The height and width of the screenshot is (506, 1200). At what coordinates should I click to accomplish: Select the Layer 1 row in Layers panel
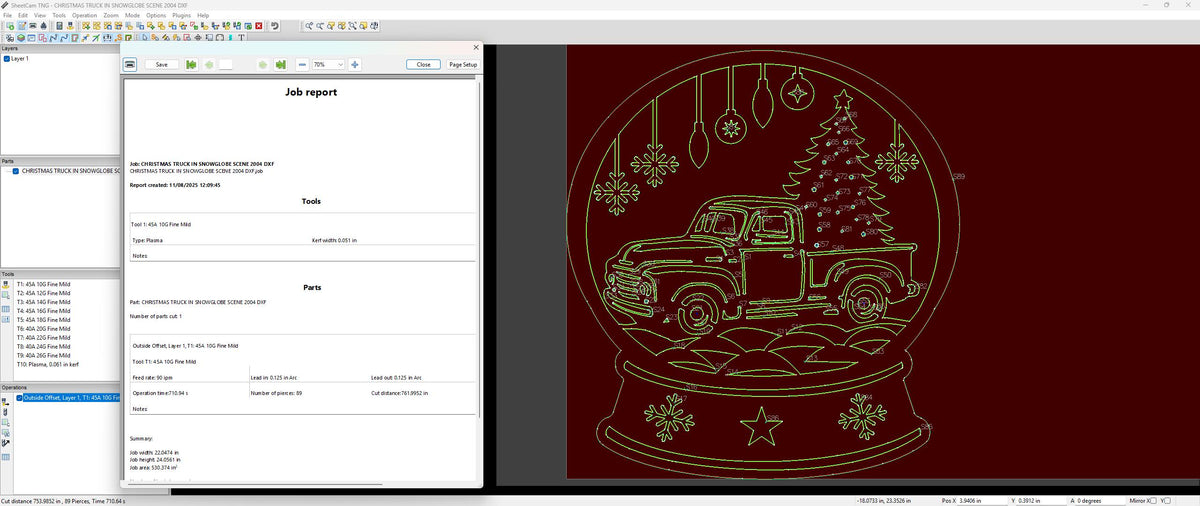[20, 59]
